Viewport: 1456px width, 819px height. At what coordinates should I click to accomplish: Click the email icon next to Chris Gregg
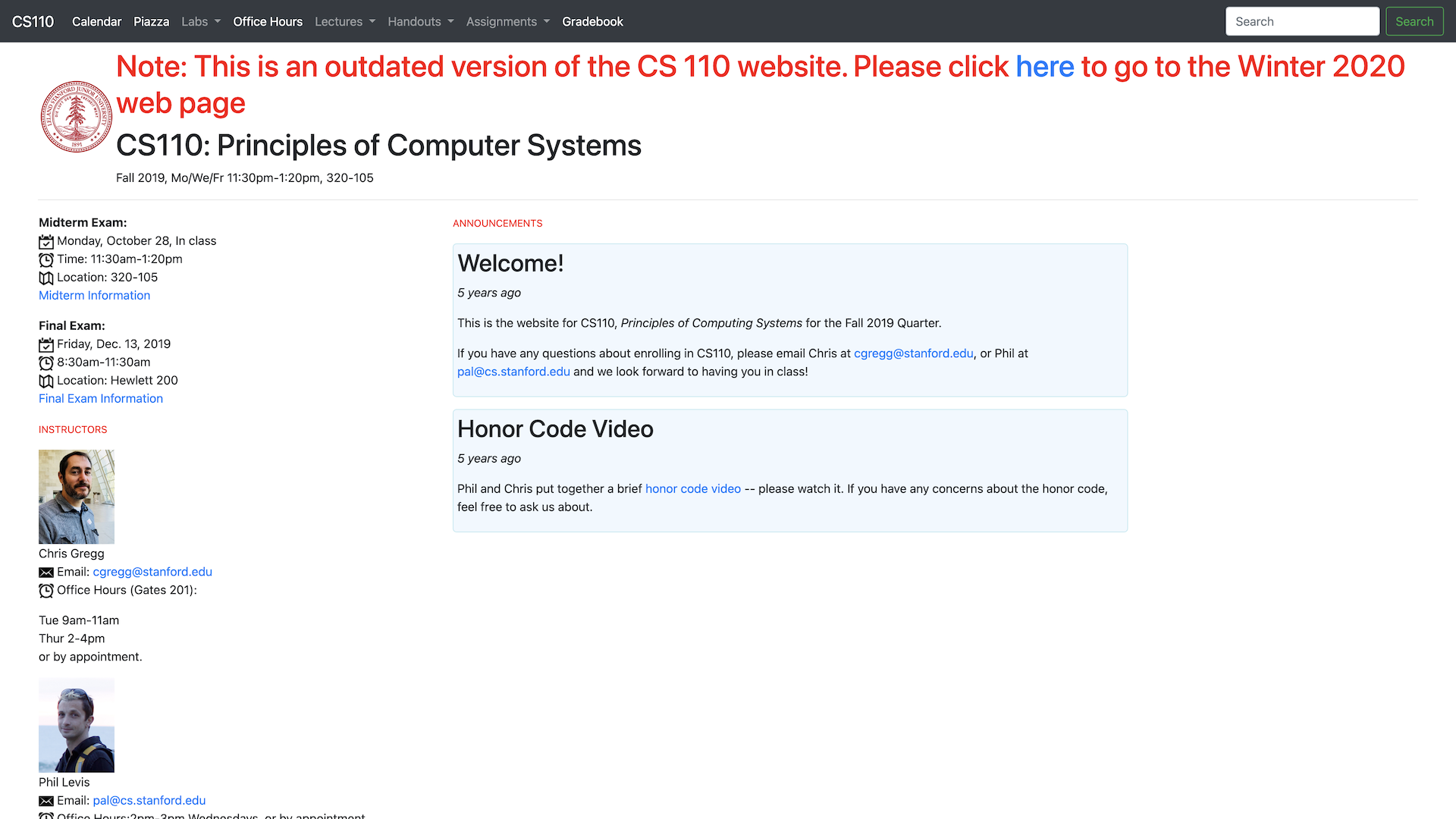click(45, 571)
